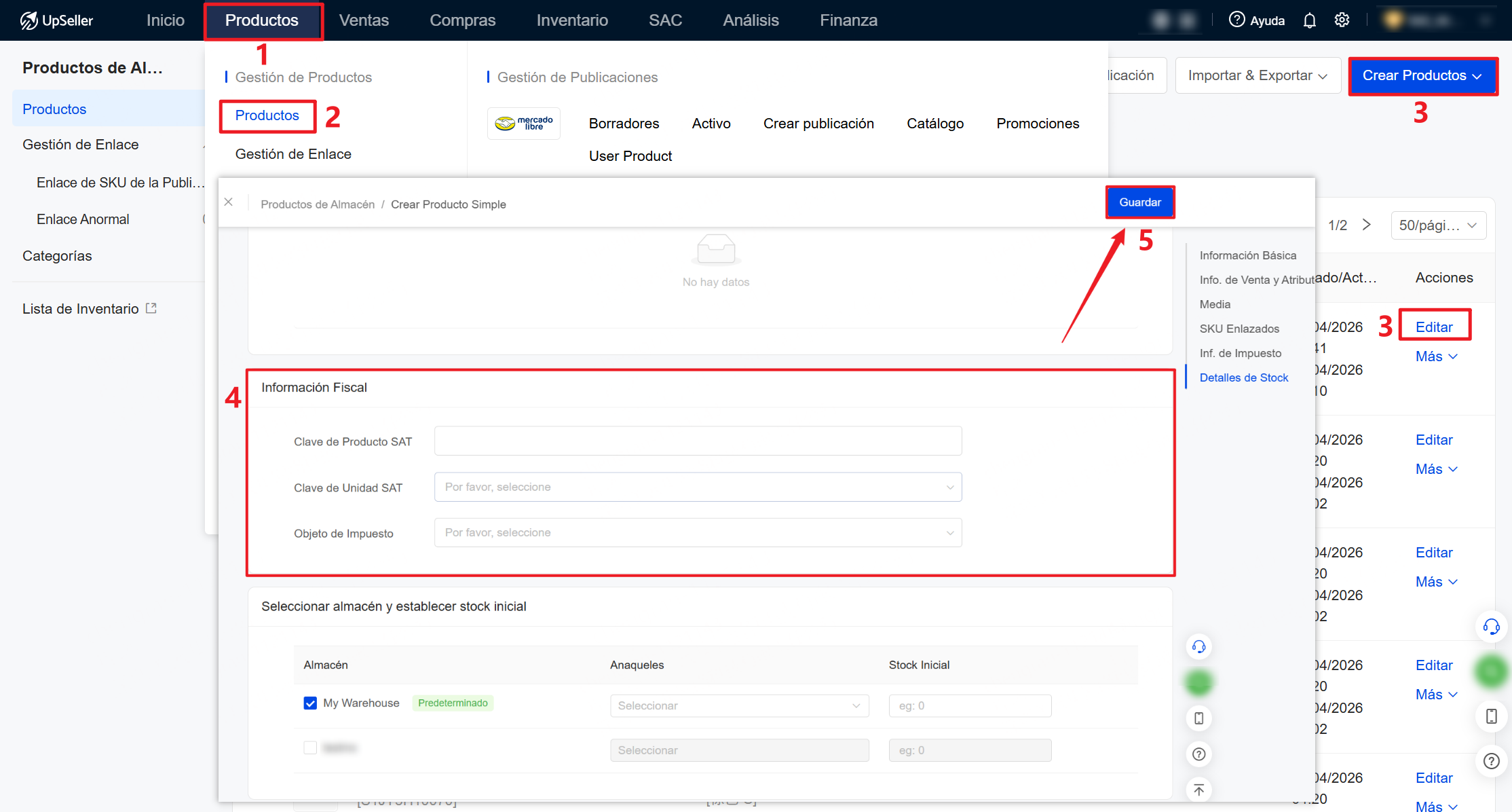Open the floating question mark help icon

(x=1198, y=754)
